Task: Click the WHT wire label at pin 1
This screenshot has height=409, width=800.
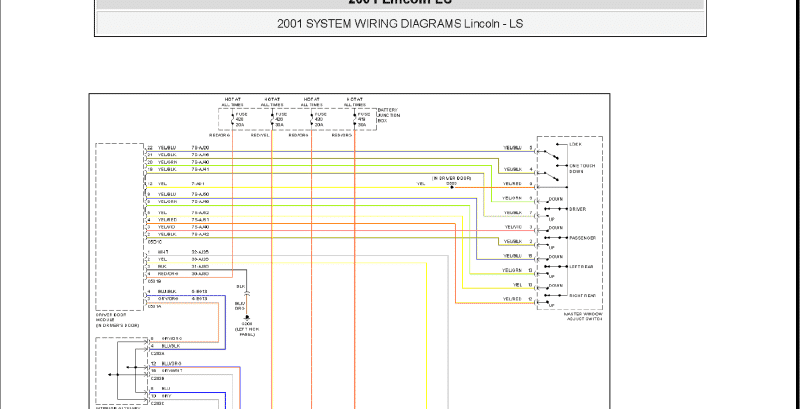Action: click(x=163, y=252)
